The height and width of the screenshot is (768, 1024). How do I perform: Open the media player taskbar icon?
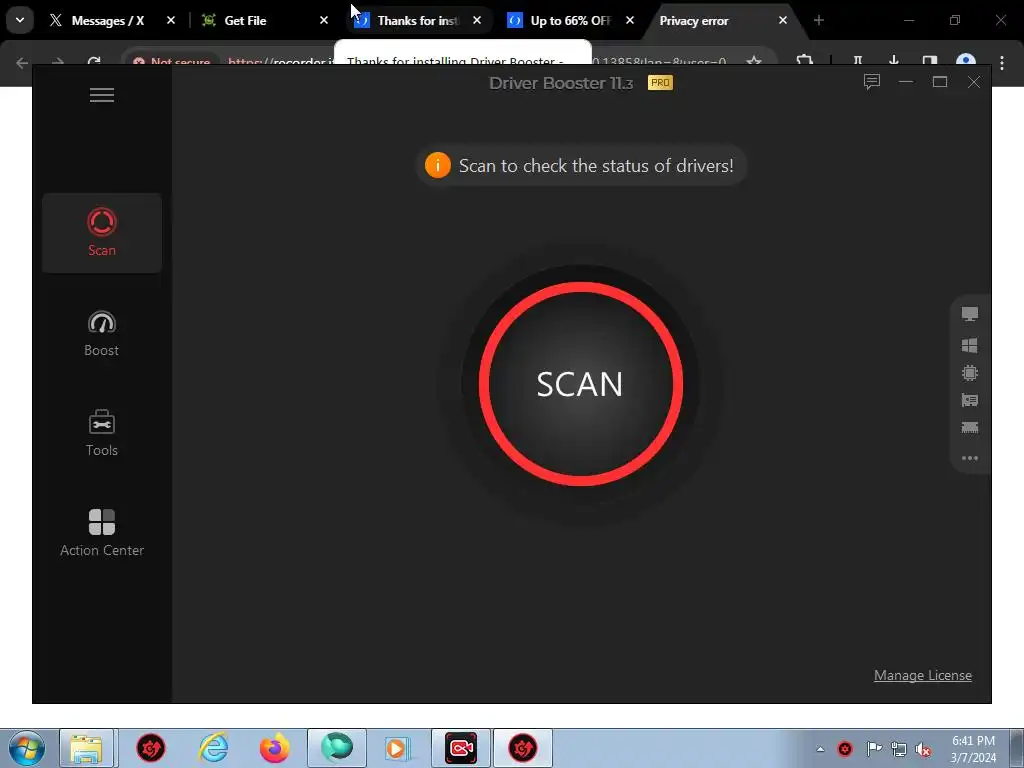click(x=397, y=748)
